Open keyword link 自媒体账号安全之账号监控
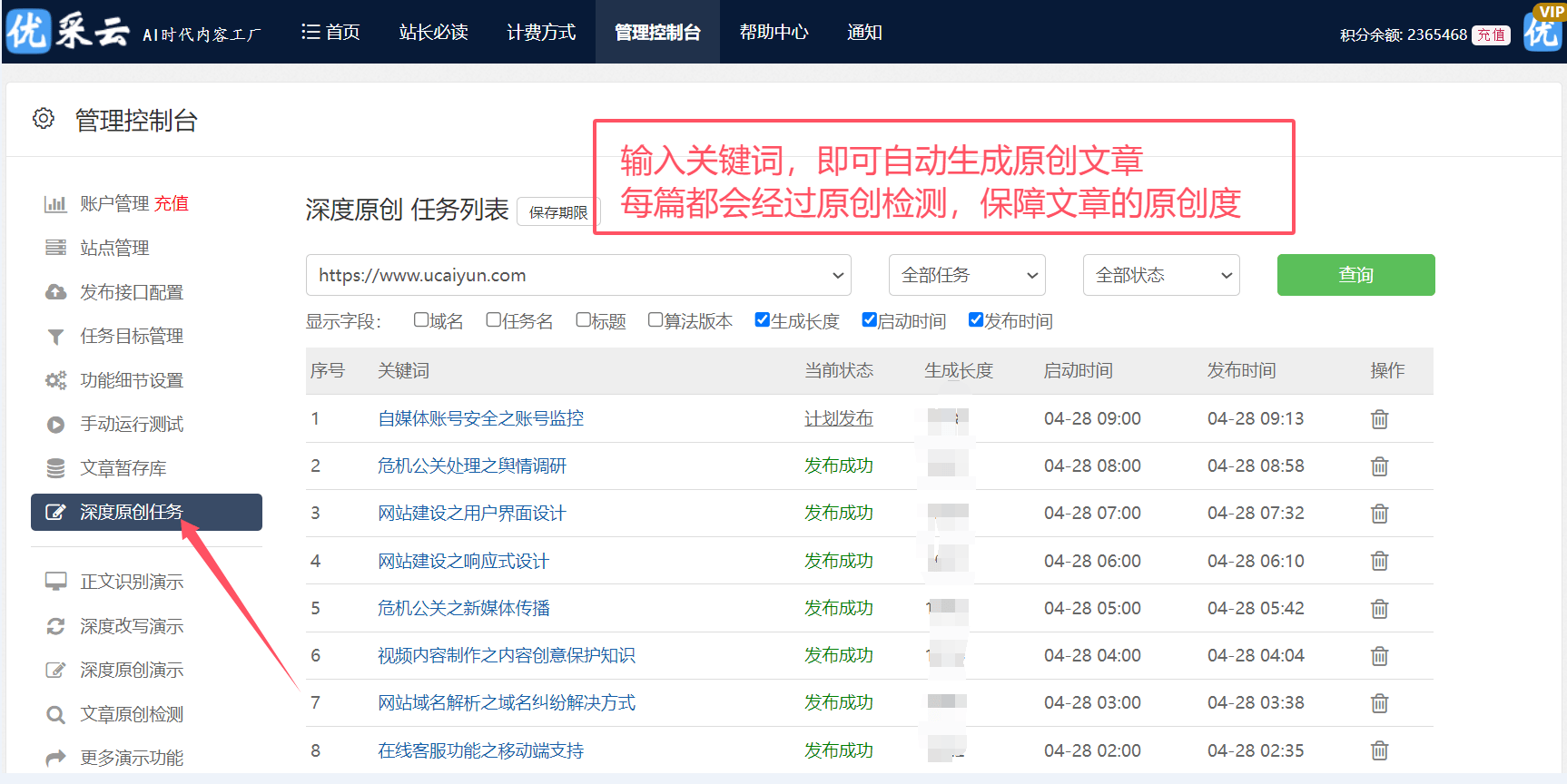 click(480, 418)
